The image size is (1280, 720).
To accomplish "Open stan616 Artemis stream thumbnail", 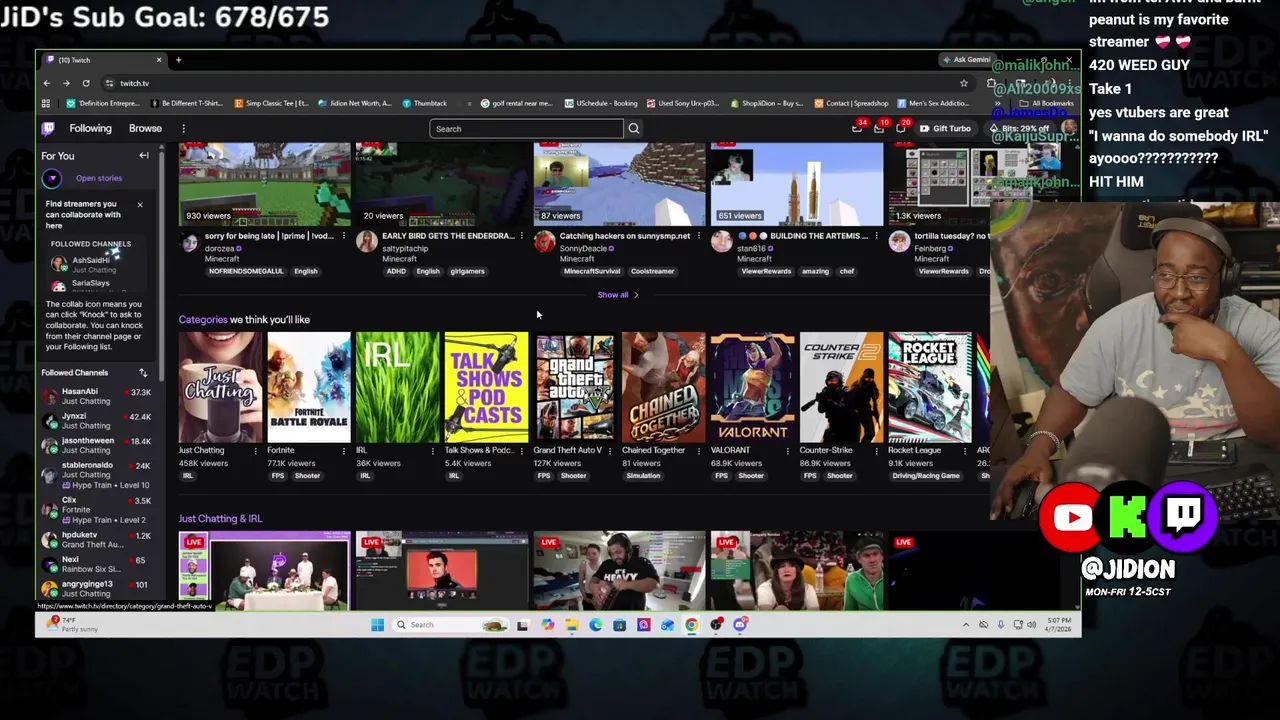I will [x=797, y=184].
